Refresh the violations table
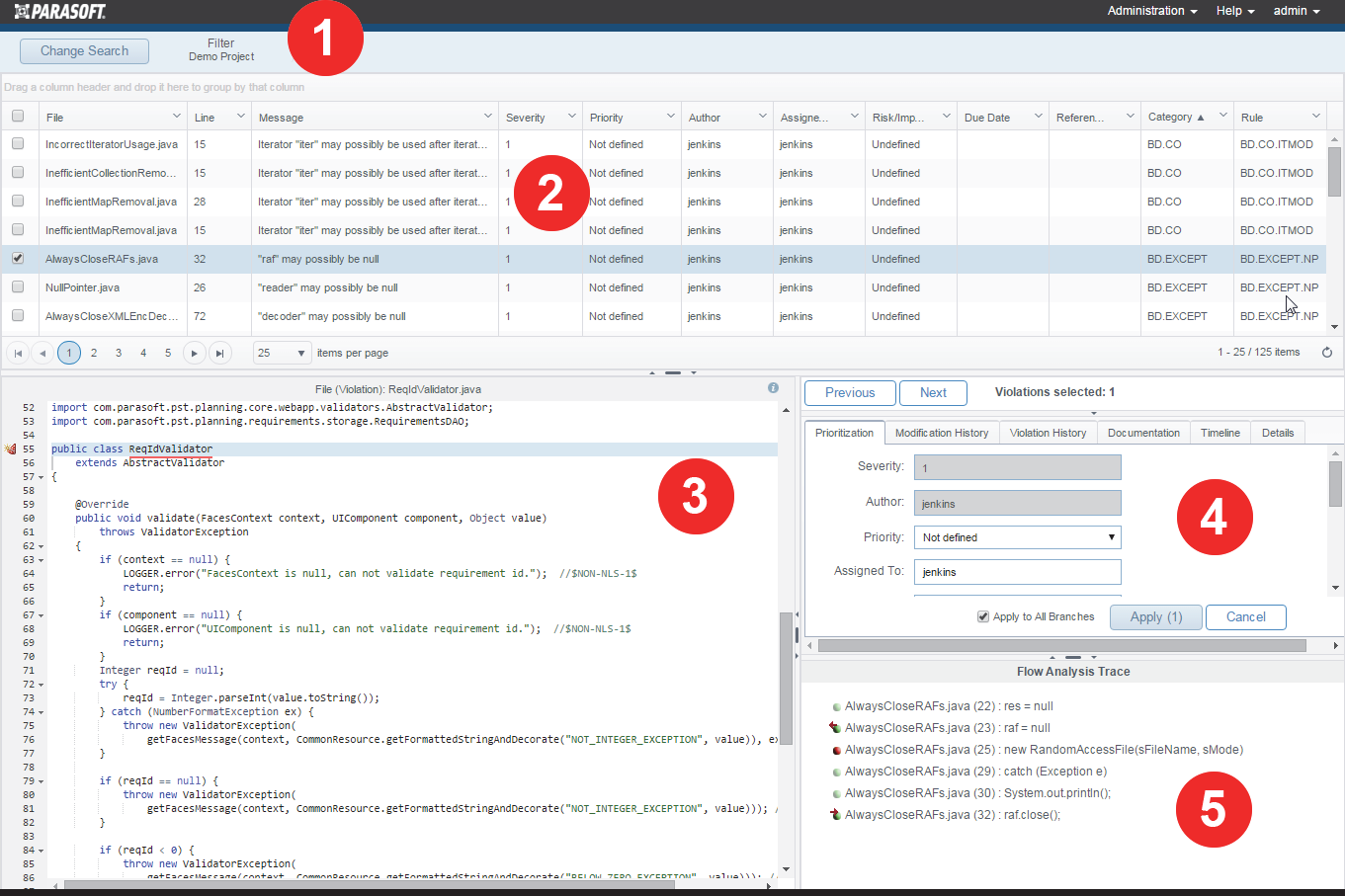 [x=1327, y=353]
